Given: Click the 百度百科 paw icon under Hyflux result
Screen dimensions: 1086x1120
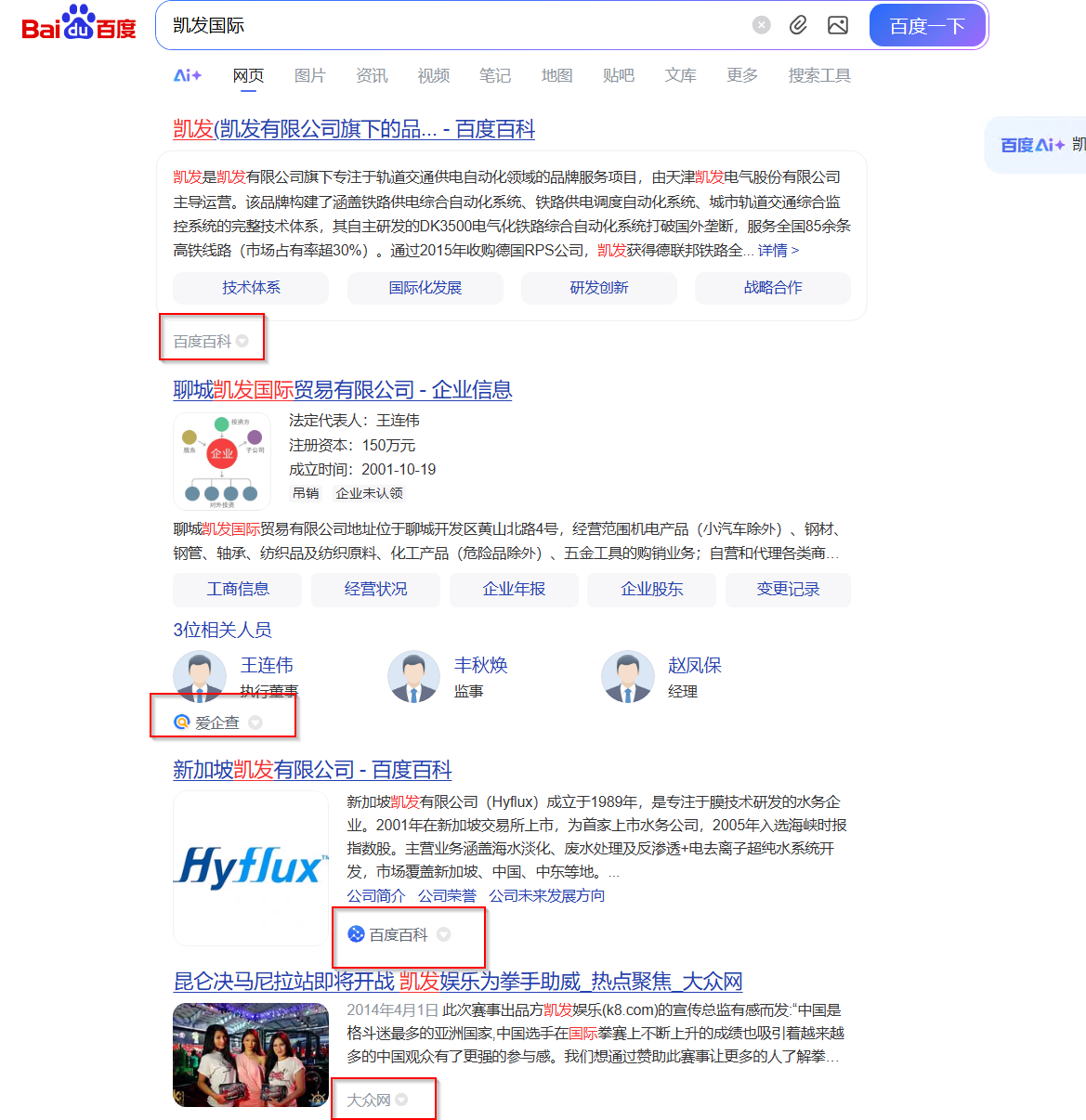Looking at the screenshot, I should tap(356, 934).
